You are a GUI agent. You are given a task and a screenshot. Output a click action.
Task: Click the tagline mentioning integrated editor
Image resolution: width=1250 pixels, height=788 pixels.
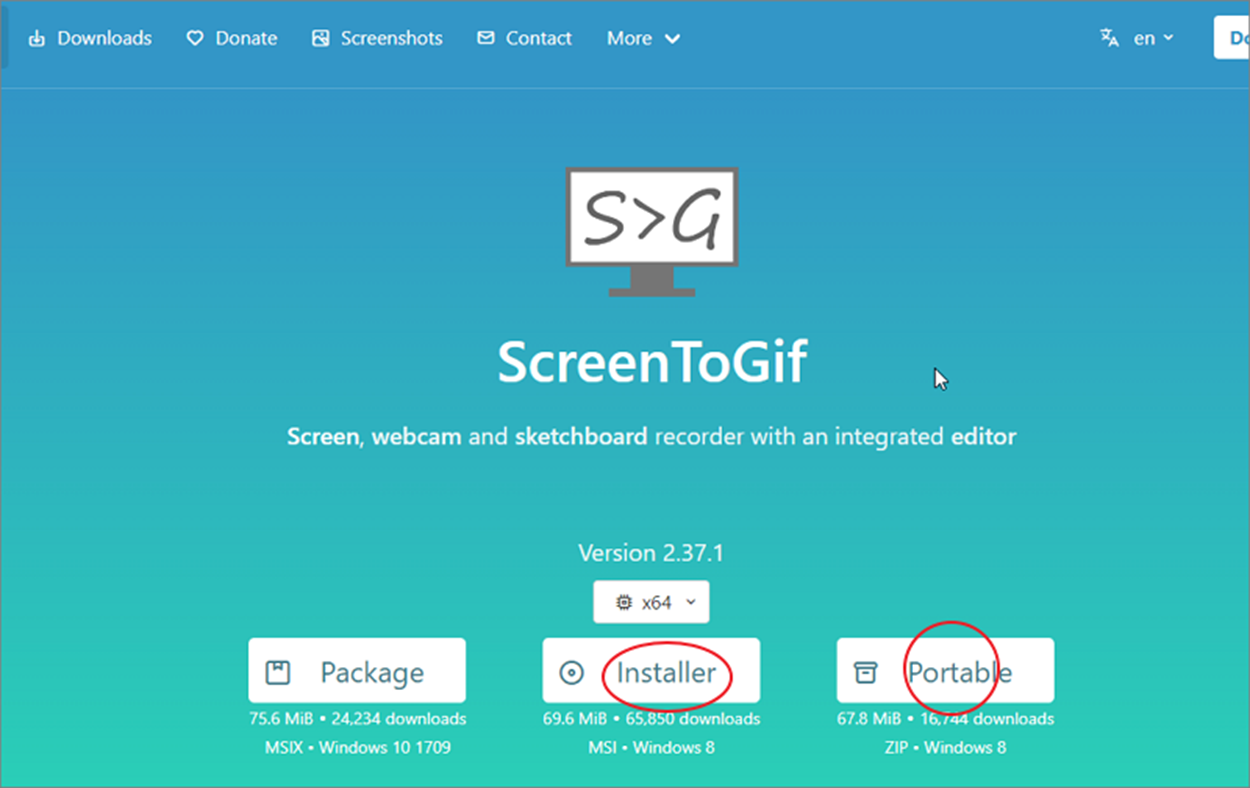(x=652, y=436)
